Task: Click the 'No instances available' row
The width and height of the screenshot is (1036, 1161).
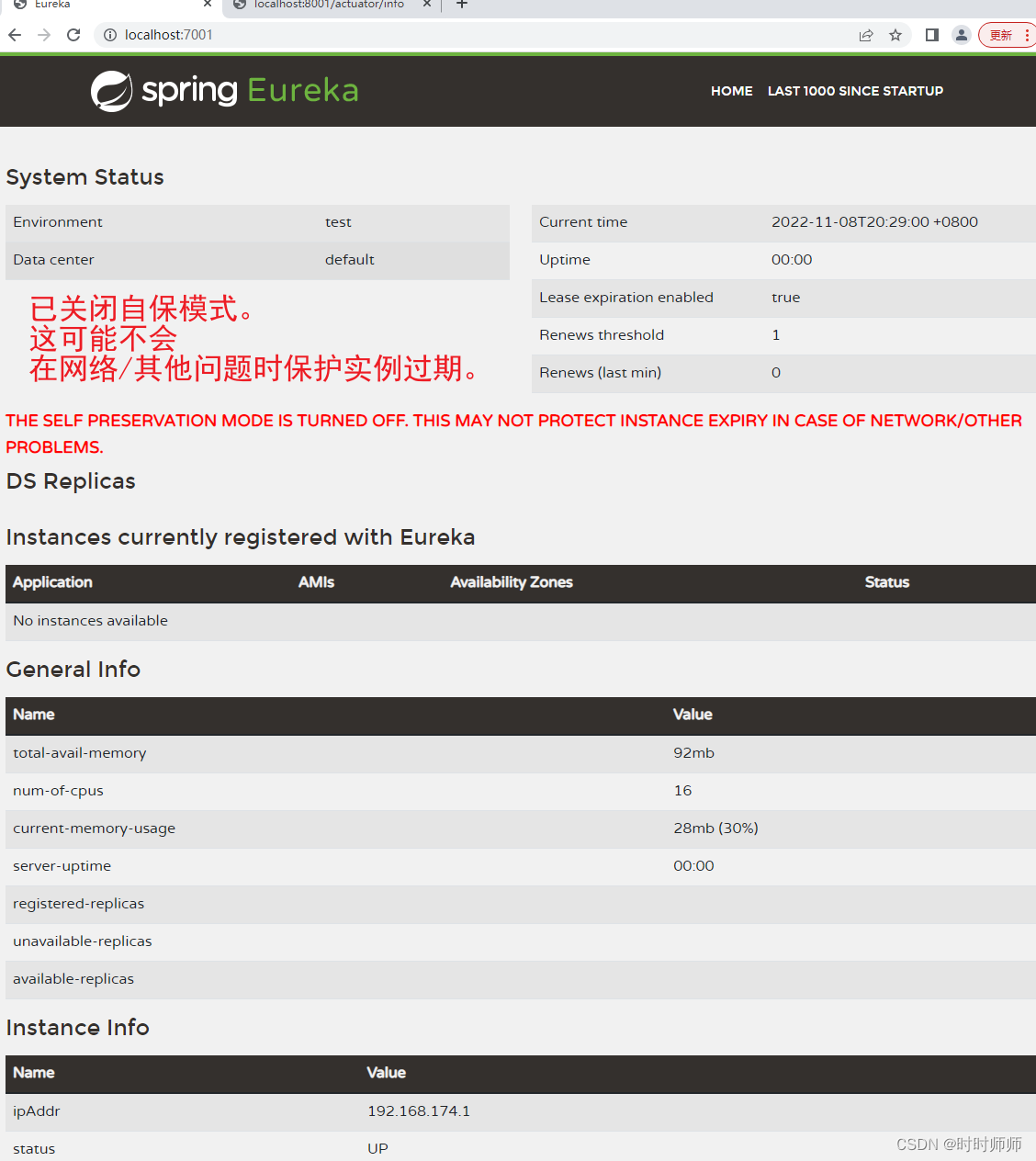Action: [521, 621]
